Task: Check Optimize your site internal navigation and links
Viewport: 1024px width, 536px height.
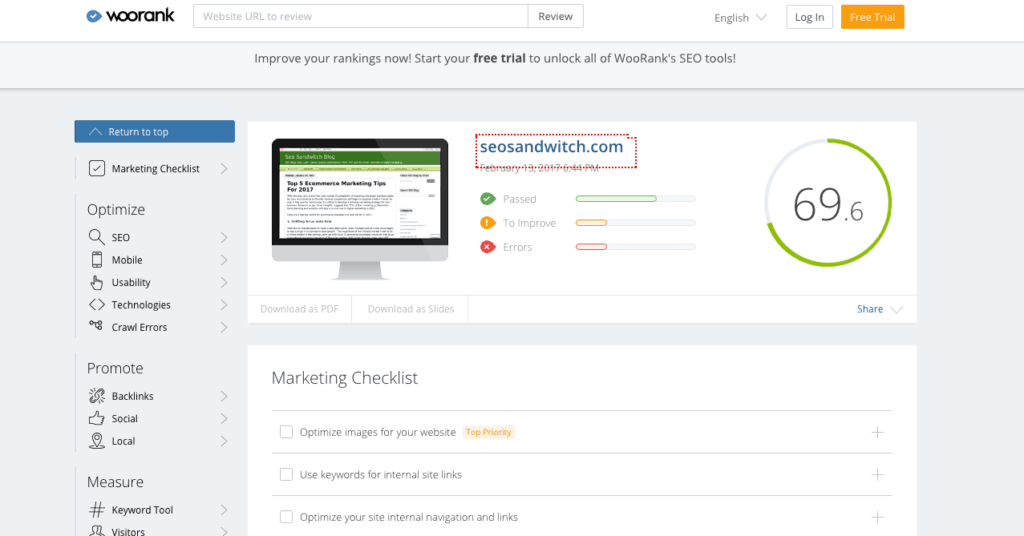Action: click(286, 516)
